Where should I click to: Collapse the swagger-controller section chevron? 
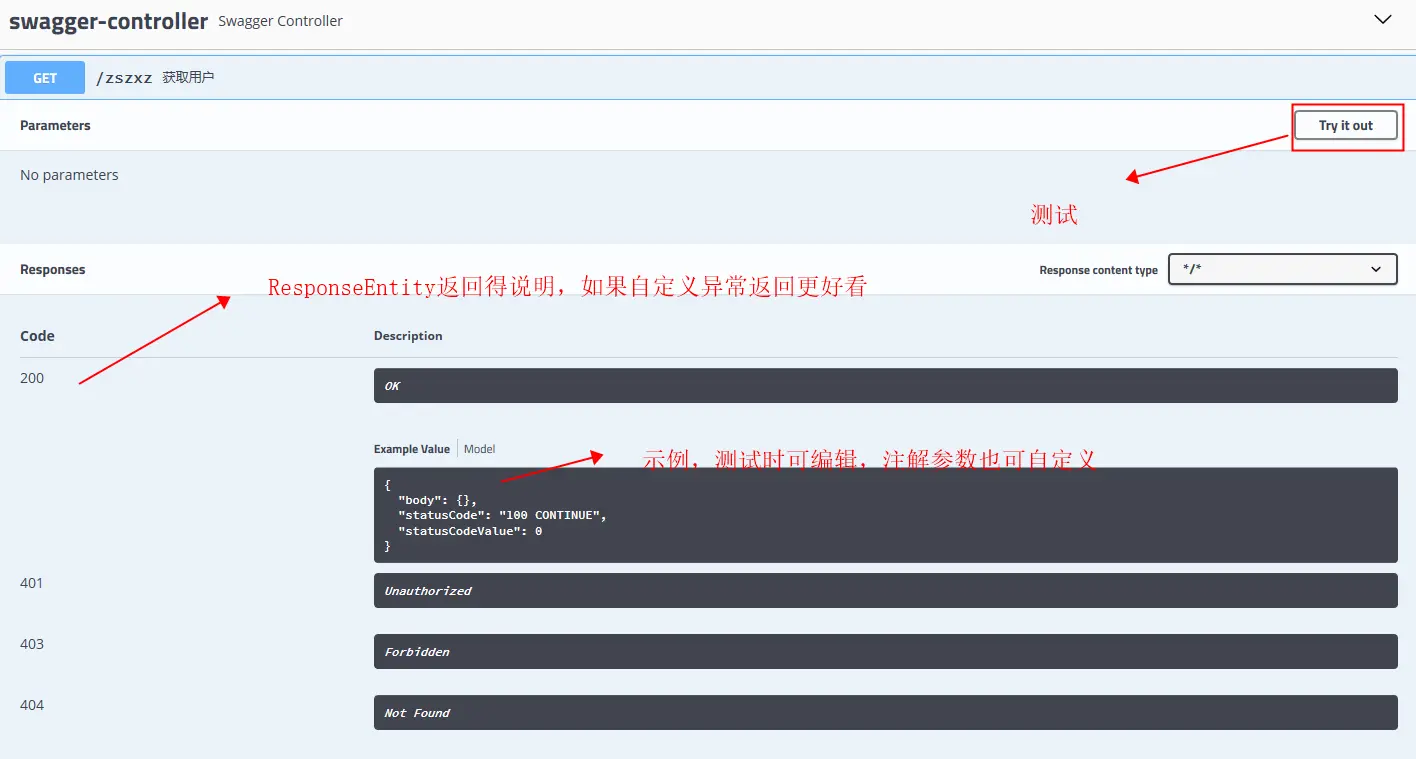(x=1383, y=20)
